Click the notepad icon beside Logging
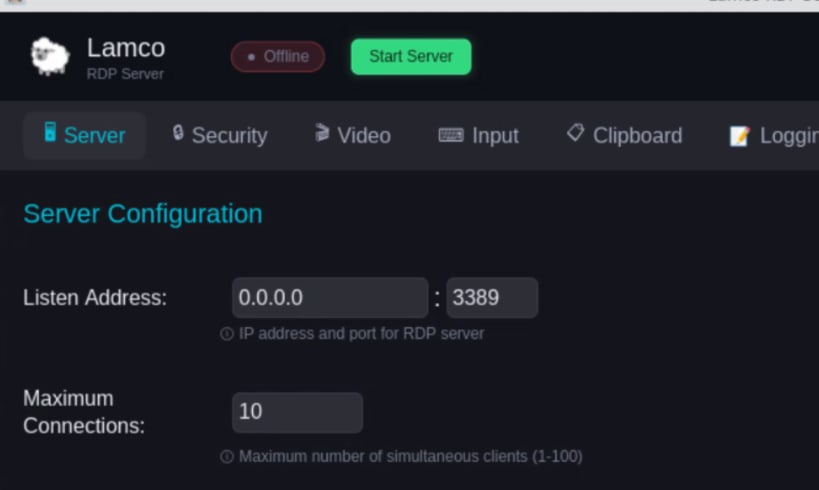Image resolution: width=819 pixels, height=490 pixels. point(740,136)
